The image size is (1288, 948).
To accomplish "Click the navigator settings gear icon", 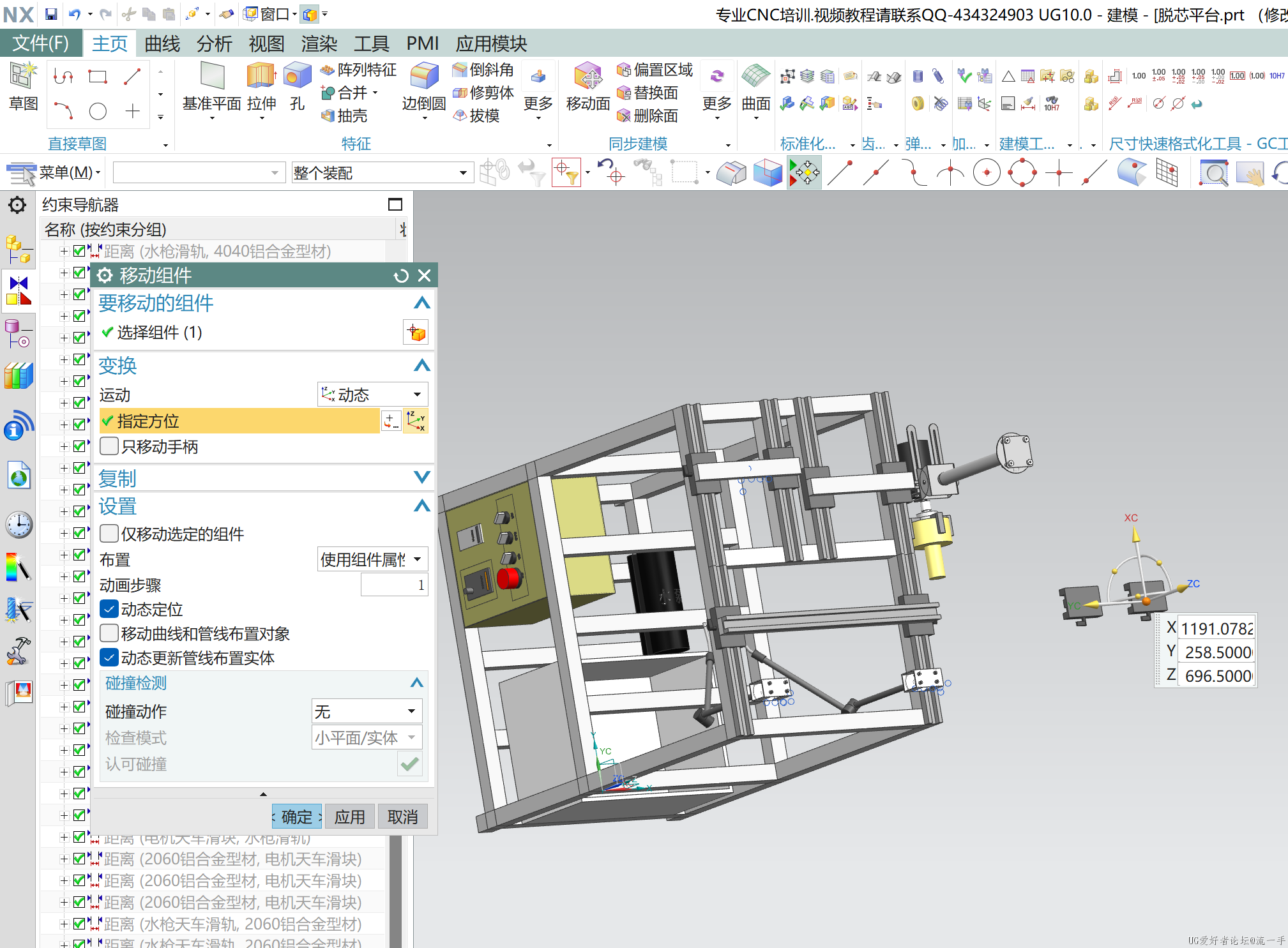I will (x=17, y=205).
